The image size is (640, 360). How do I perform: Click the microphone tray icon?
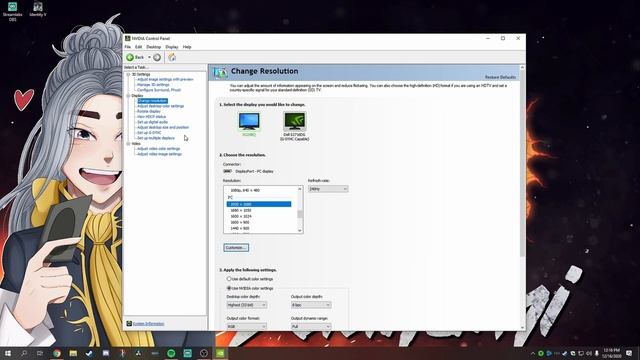pos(596,353)
